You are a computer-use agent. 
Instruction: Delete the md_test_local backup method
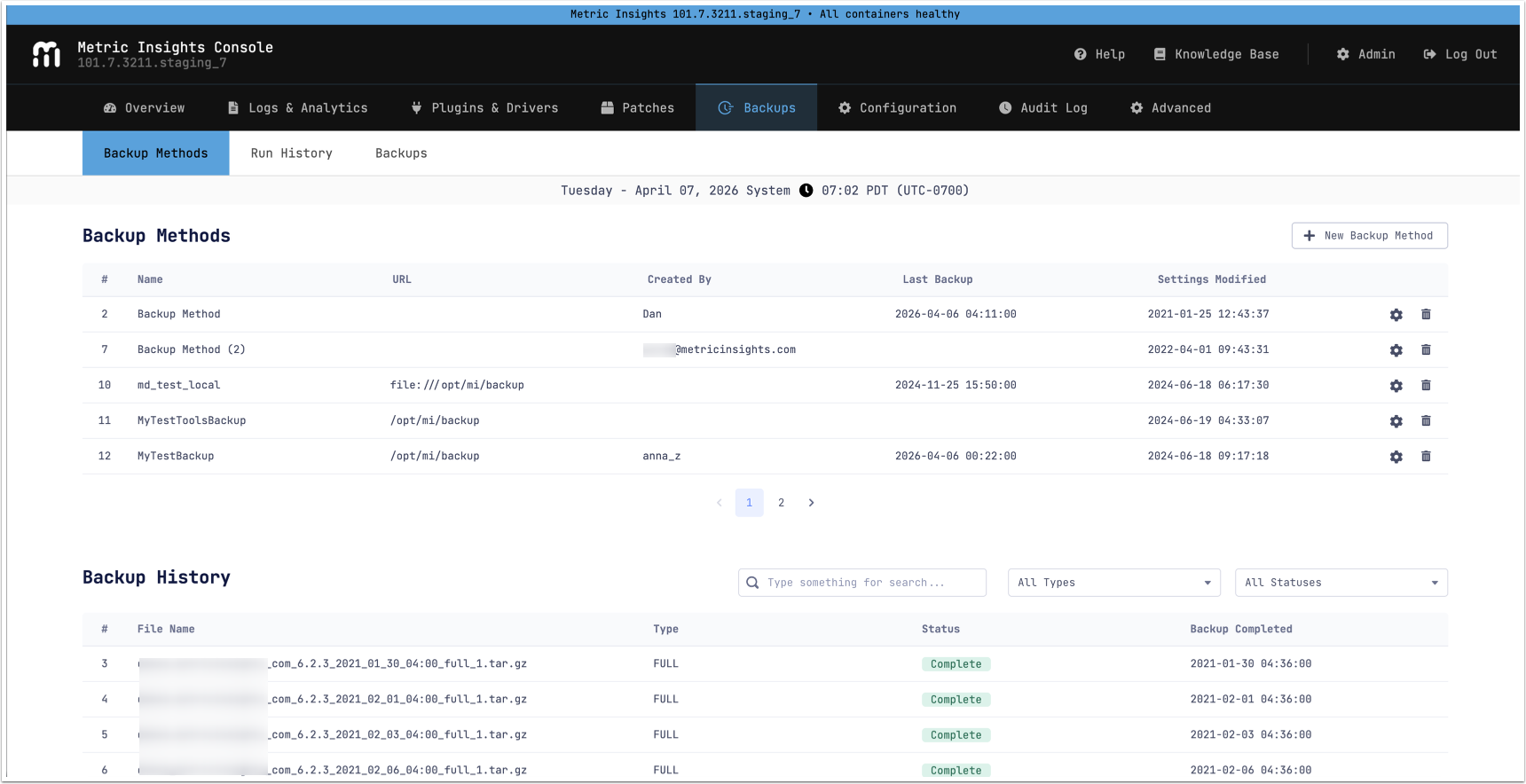tap(1426, 386)
